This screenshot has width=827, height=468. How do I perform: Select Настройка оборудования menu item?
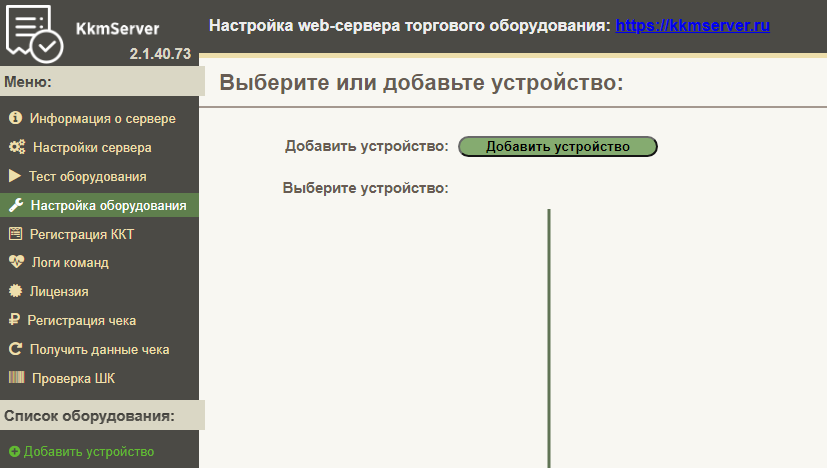point(99,205)
